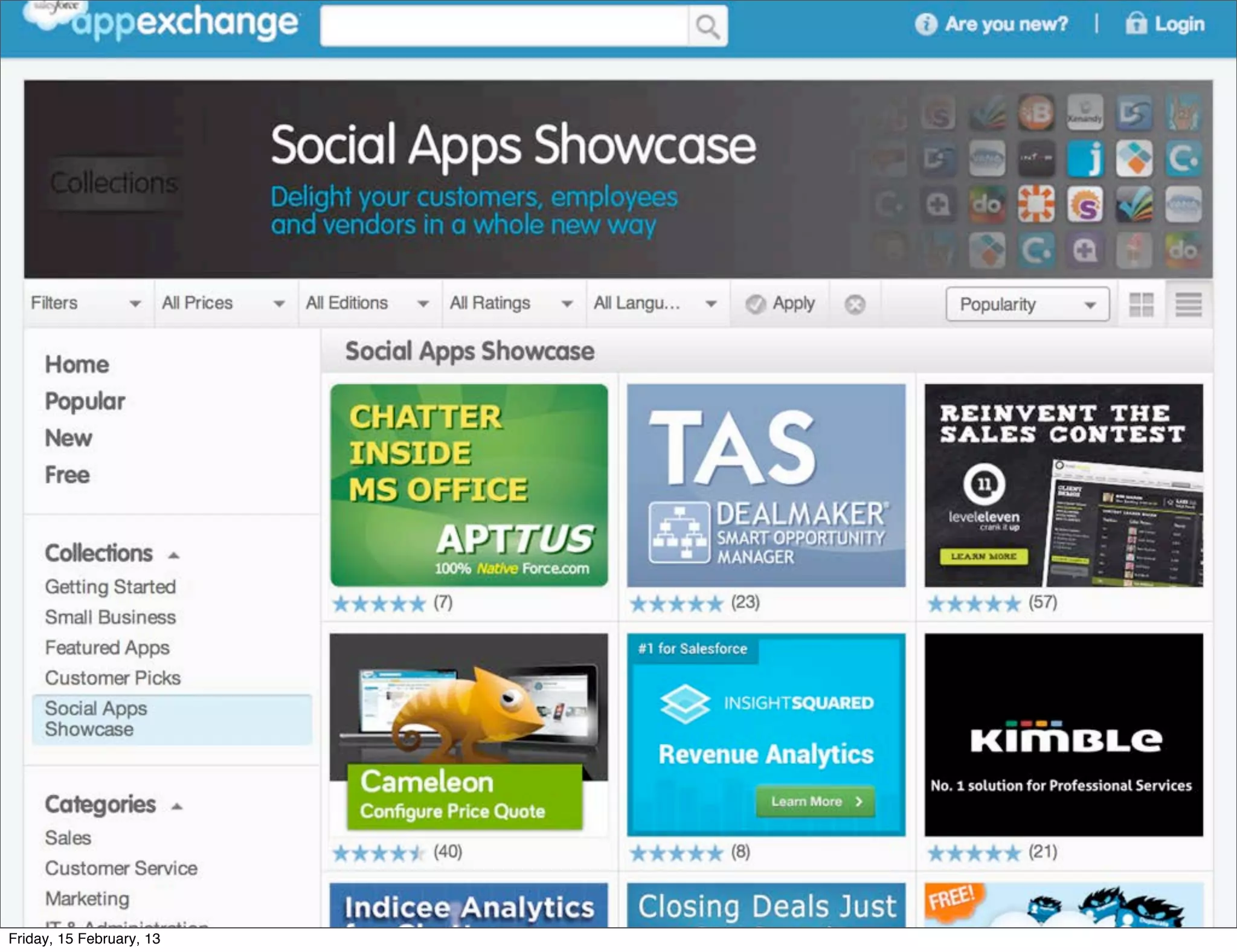Click the orange 'S' app icon in banner
The width and height of the screenshot is (1237, 952).
coord(1085,204)
